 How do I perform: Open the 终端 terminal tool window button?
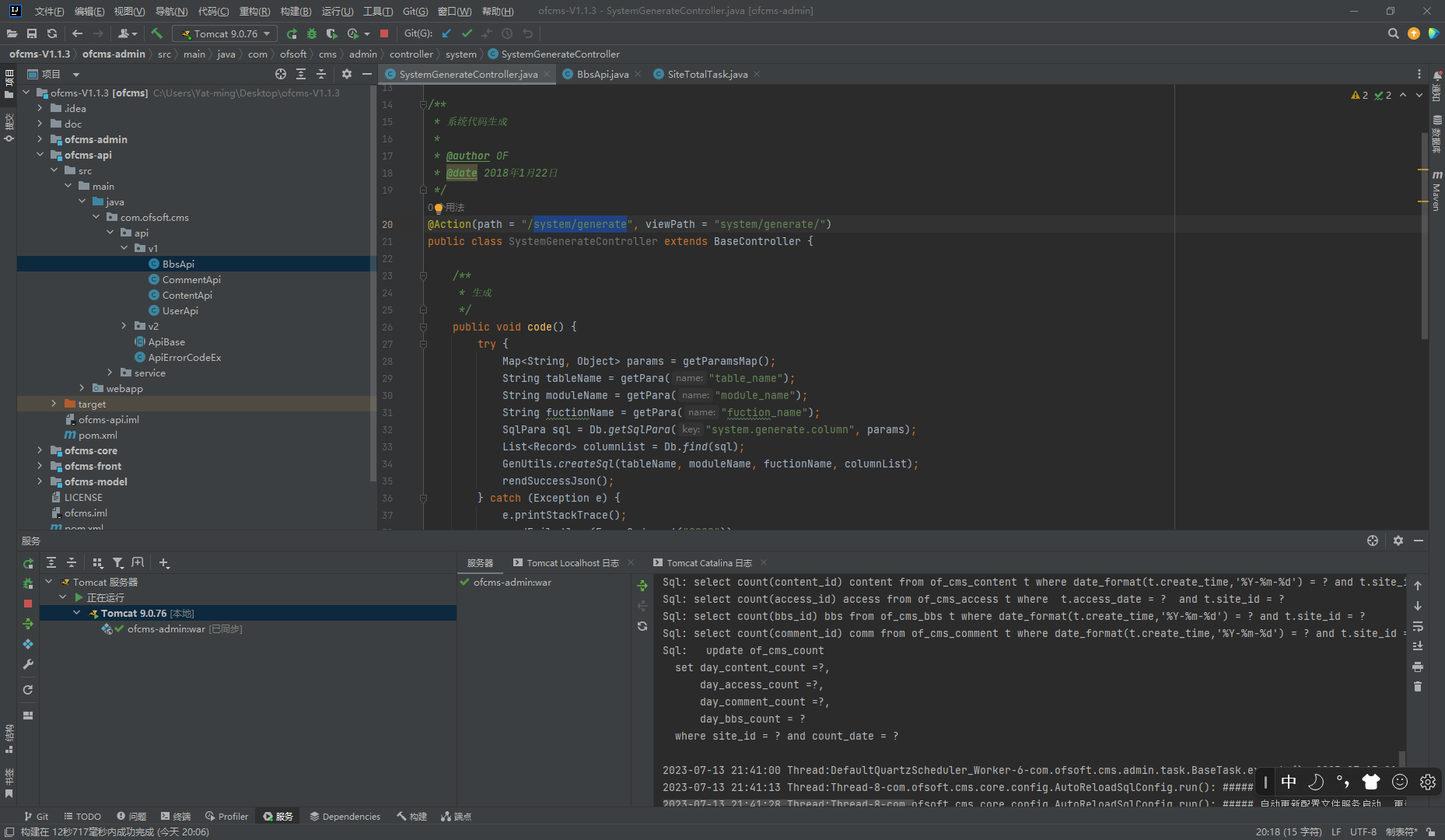(x=176, y=817)
